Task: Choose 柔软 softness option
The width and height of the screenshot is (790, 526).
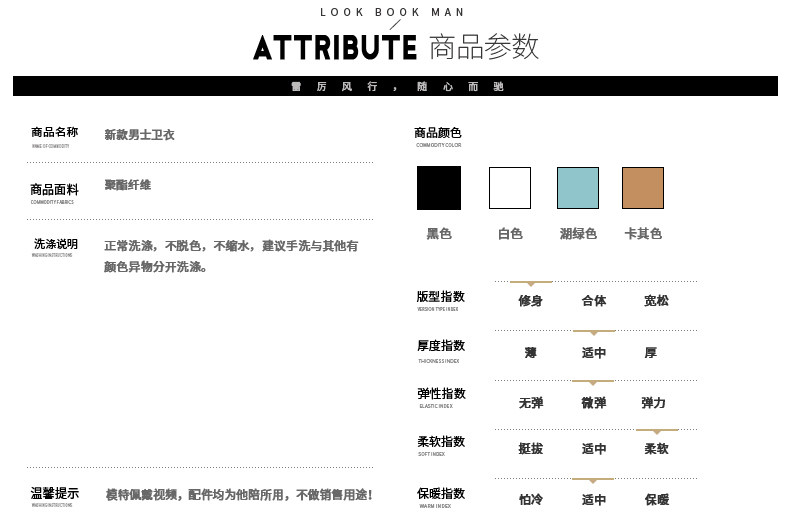Action: pos(656,449)
